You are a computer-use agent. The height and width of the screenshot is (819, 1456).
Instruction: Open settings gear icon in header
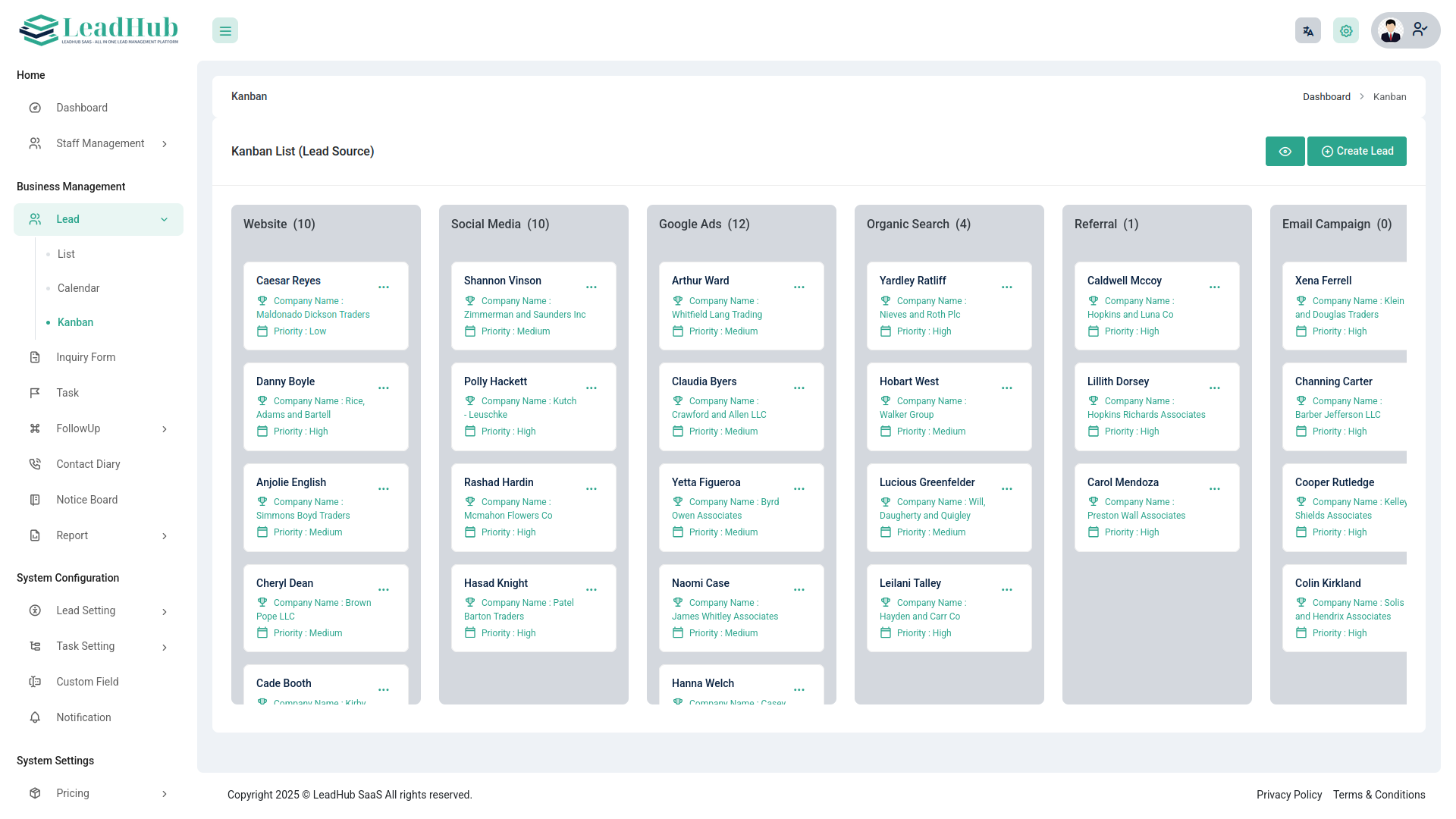click(1345, 31)
